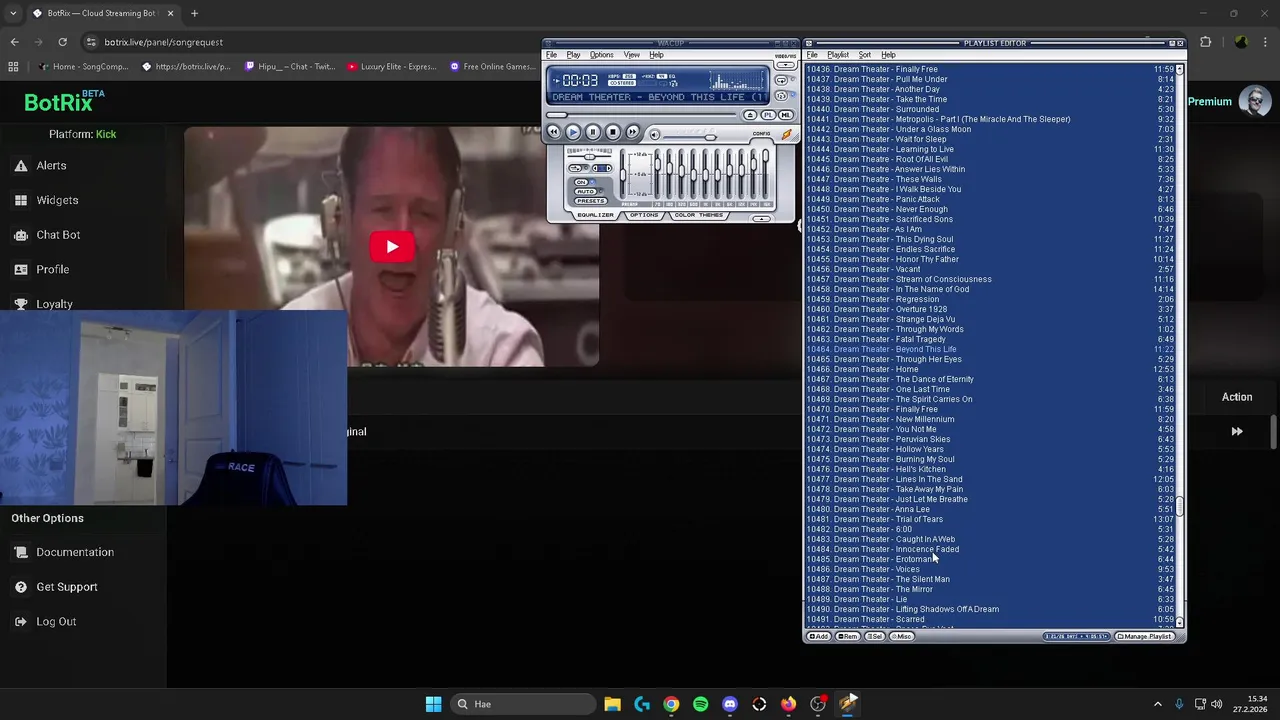Open the Playlist Editor Sort menu
Screen dimensions: 1280x720
click(864, 55)
